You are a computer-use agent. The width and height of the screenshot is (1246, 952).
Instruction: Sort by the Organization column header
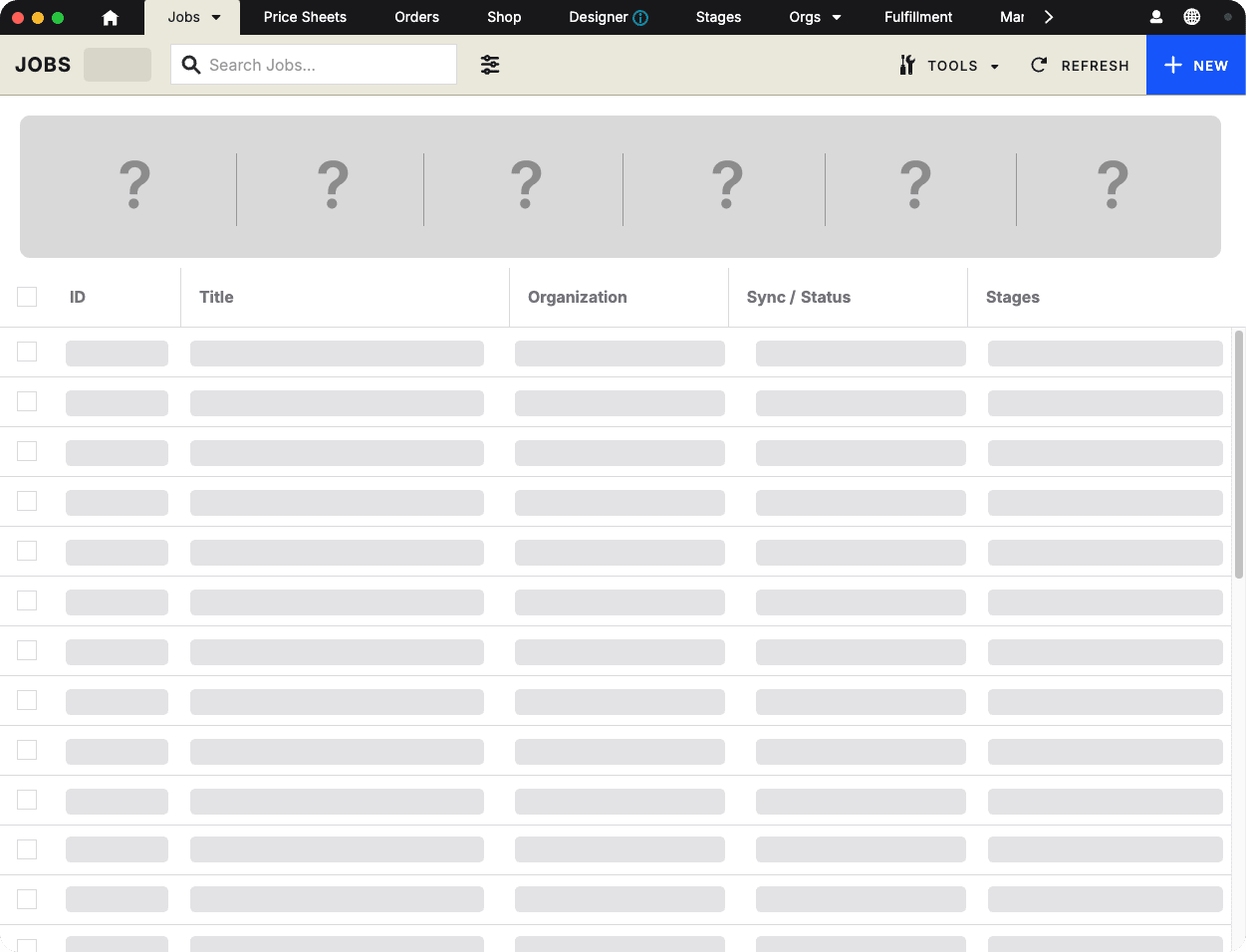click(x=578, y=297)
